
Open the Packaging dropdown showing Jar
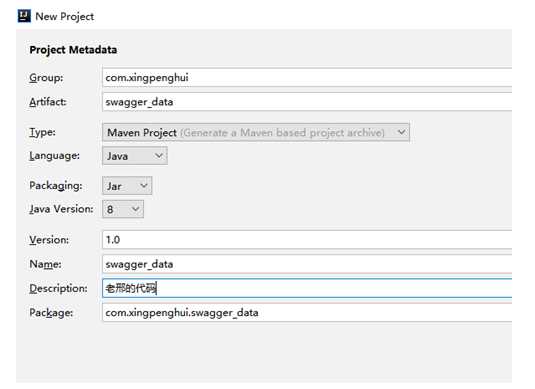coord(127,186)
